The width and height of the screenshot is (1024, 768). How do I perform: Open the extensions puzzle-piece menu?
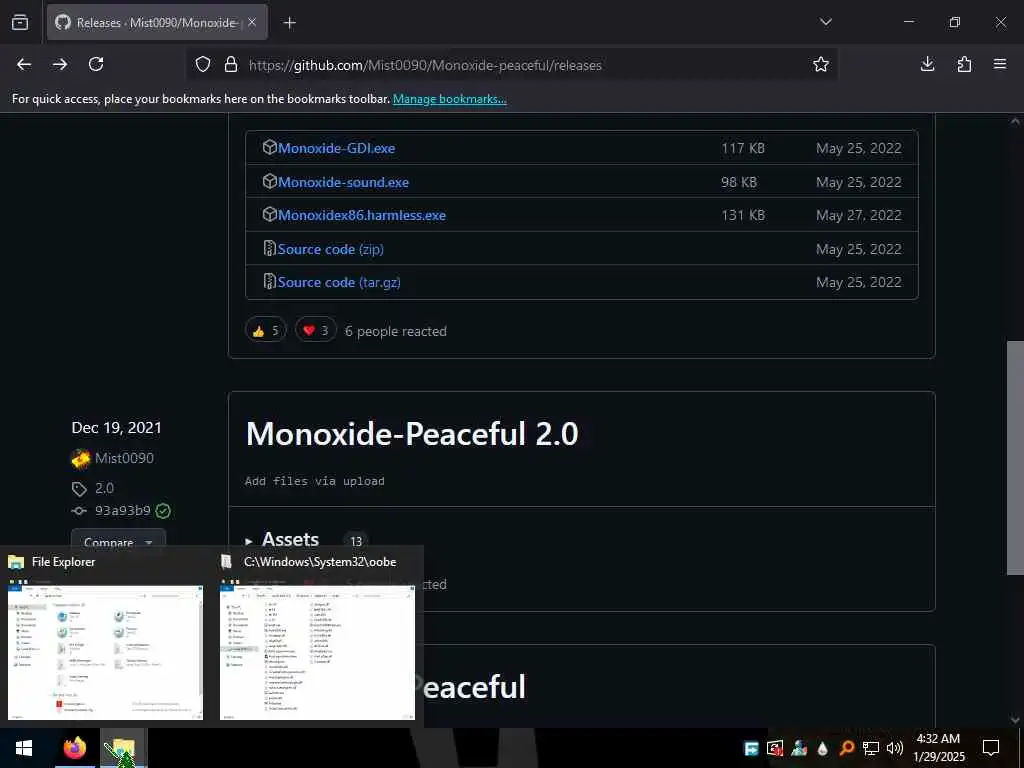(964, 64)
